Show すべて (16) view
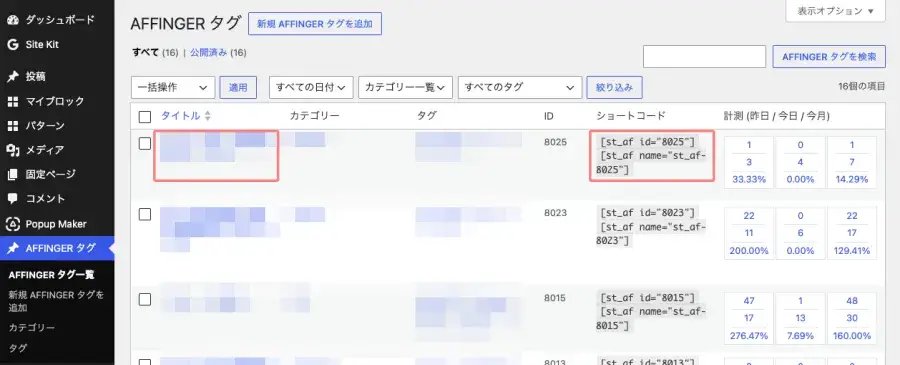This screenshot has width=900, height=365. pyautogui.click(x=156, y=53)
